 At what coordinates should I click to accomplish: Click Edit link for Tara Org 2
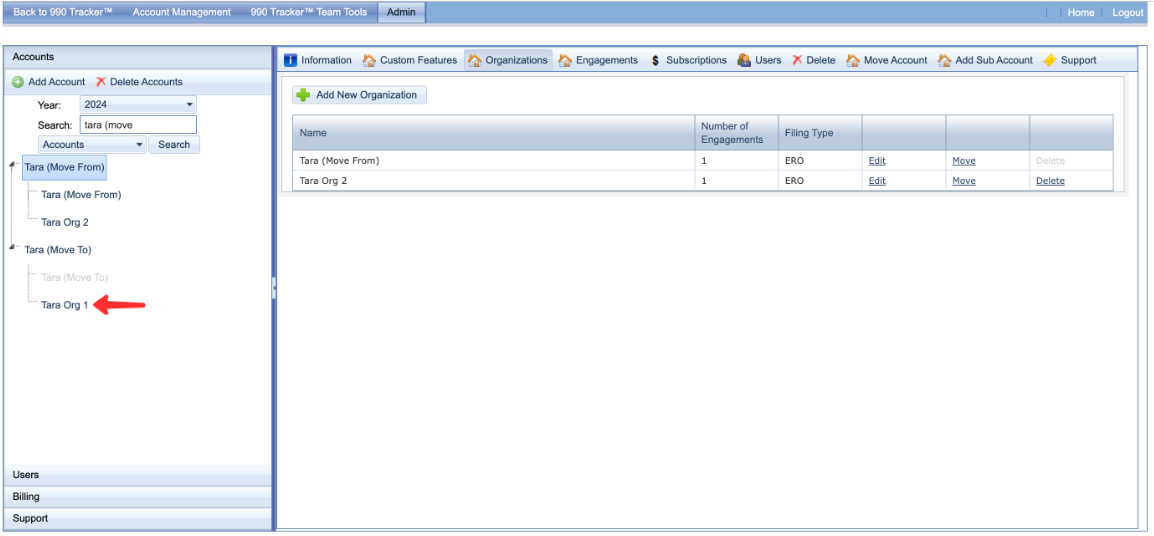877,181
